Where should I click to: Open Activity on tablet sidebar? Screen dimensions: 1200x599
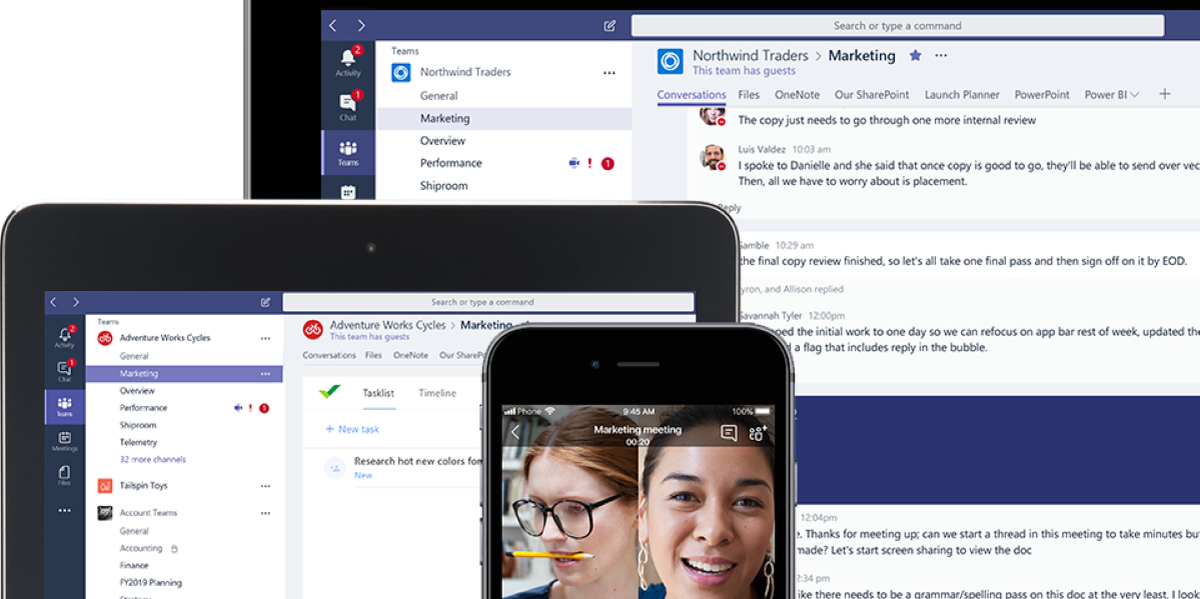(x=65, y=336)
